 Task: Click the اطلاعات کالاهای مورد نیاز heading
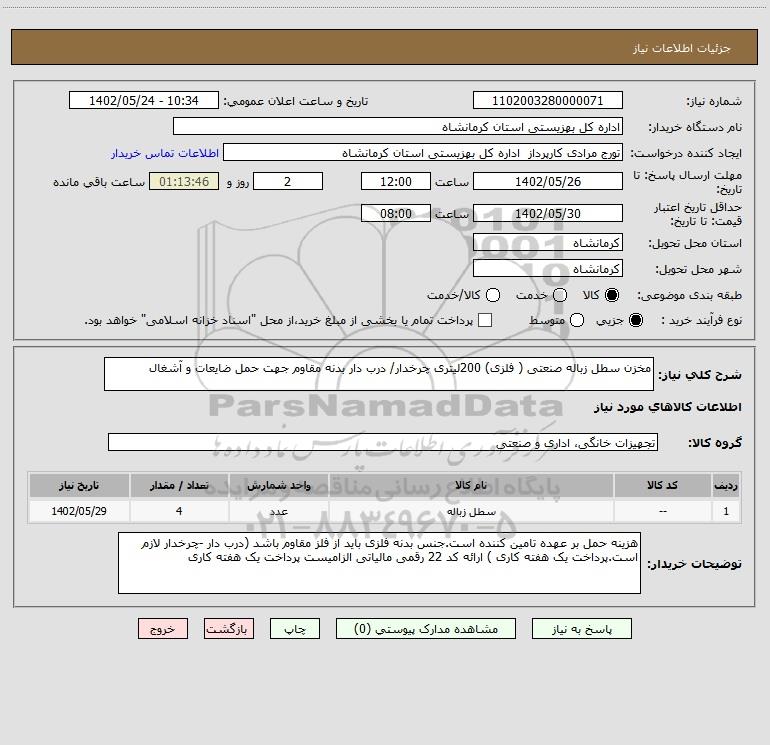pos(667,407)
